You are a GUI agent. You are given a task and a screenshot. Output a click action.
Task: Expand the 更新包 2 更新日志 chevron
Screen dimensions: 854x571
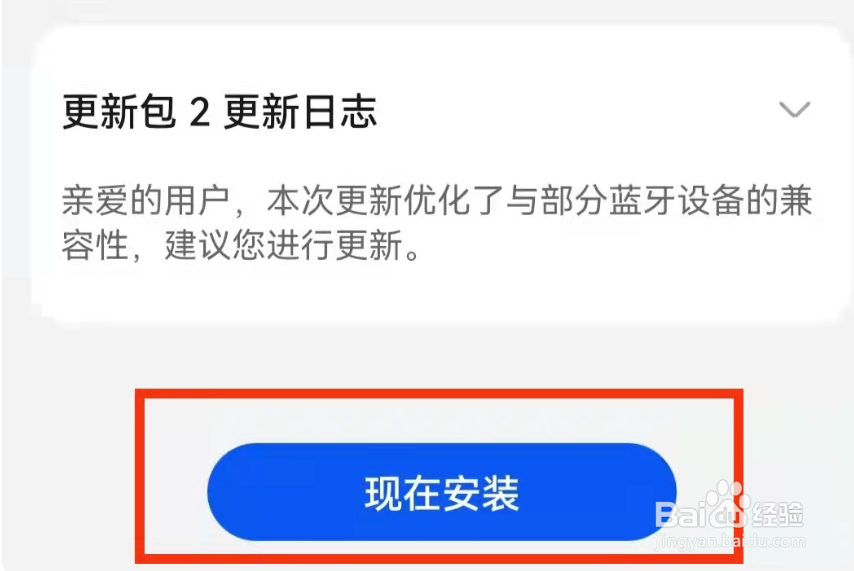point(794,110)
